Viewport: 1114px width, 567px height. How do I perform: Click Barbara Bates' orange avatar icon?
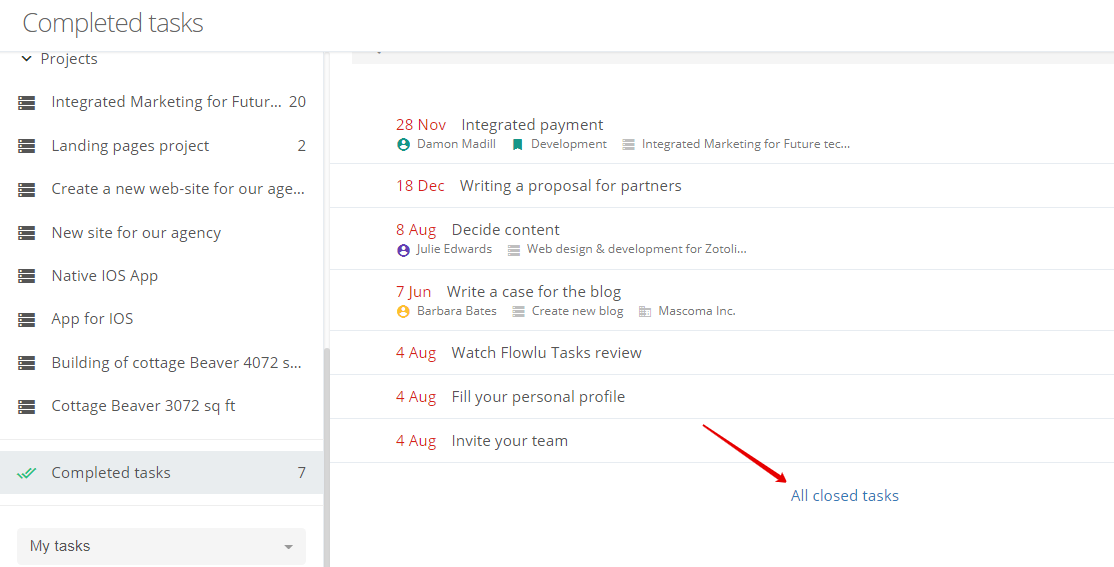[x=404, y=311]
